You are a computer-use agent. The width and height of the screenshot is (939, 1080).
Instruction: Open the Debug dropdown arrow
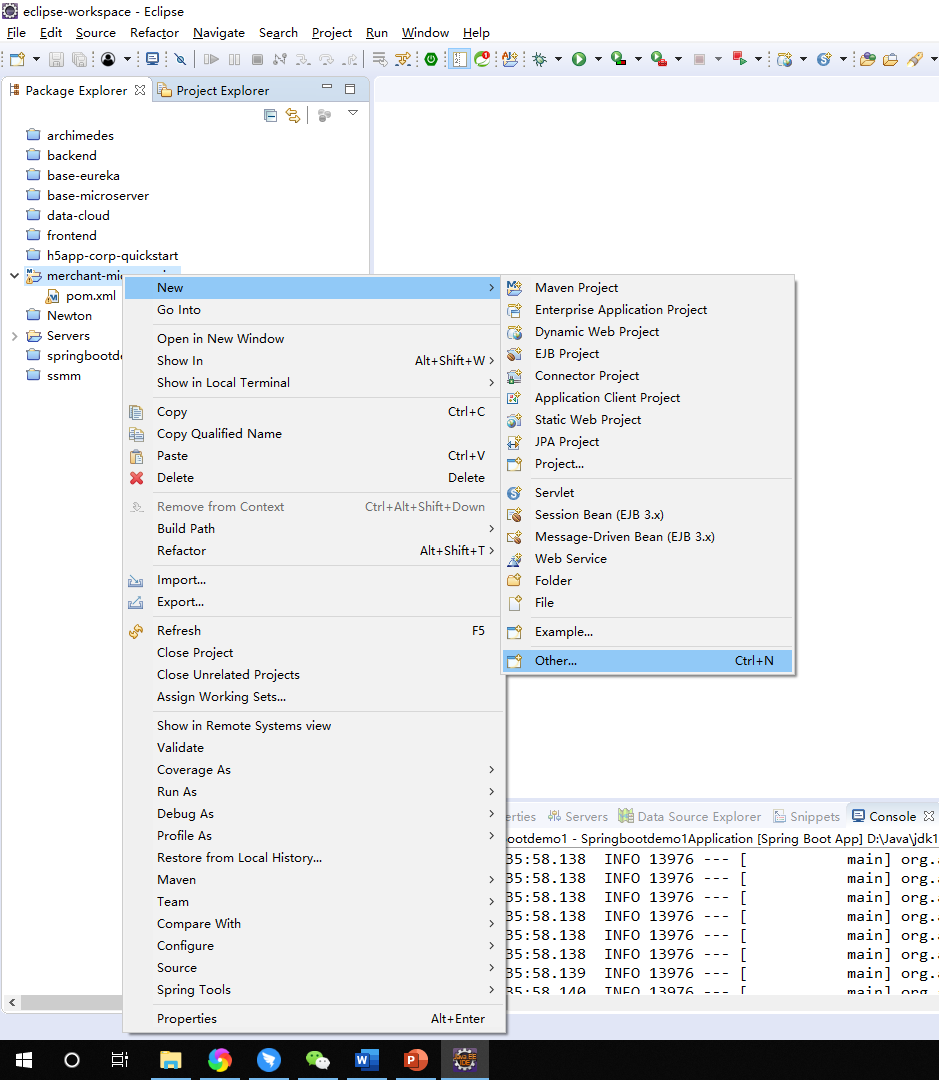pyautogui.click(x=558, y=59)
